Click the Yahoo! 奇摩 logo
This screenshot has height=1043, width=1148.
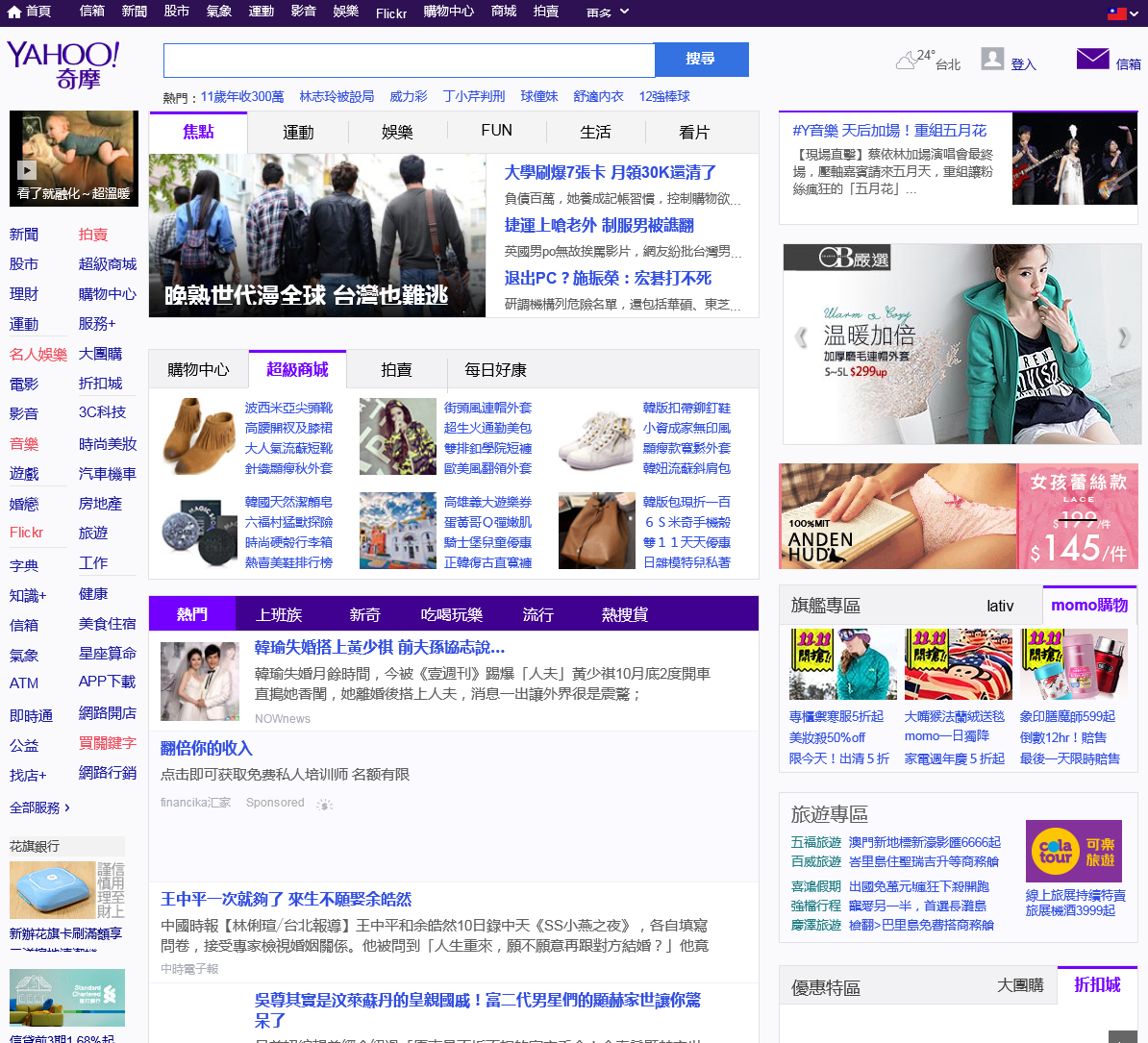(x=63, y=65)
